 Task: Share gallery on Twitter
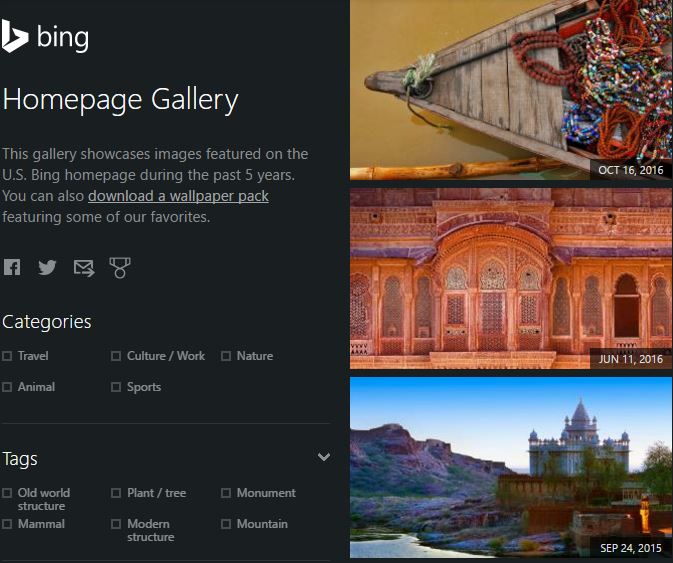click(47, 267)
